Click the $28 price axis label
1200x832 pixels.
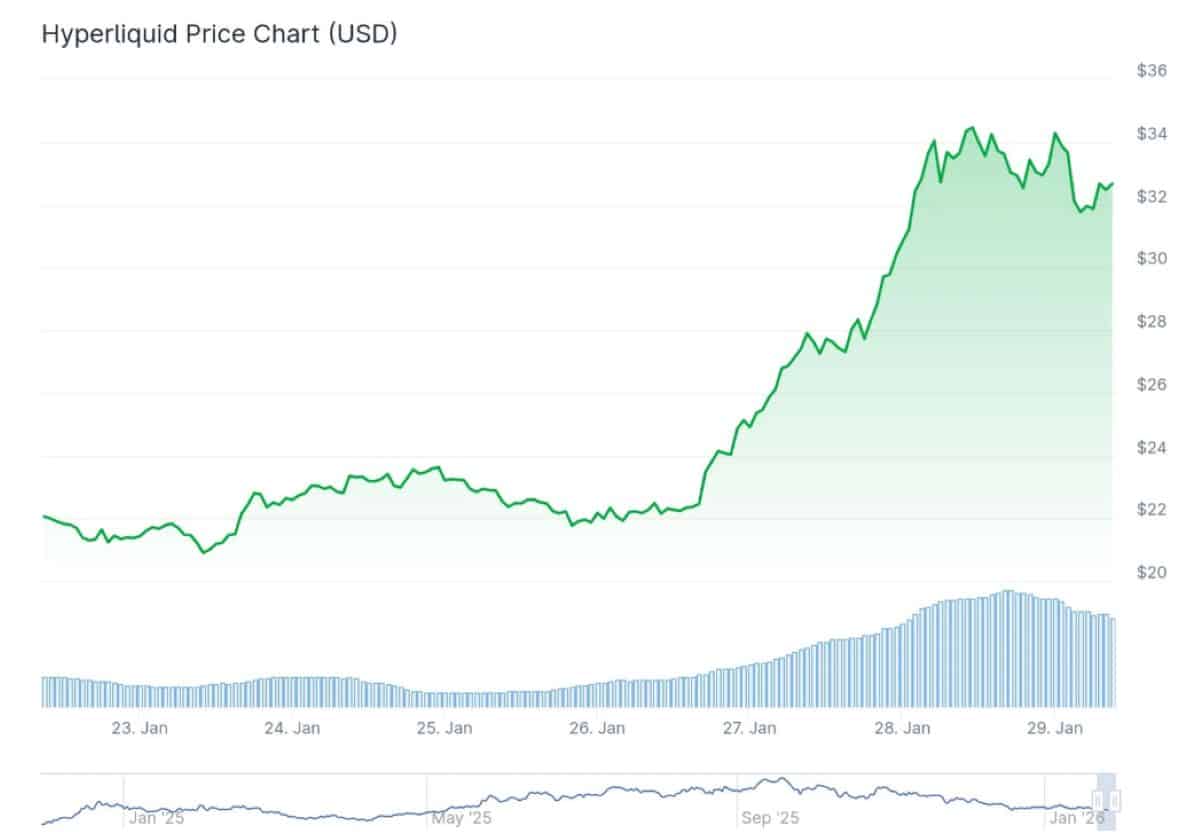1153,322
